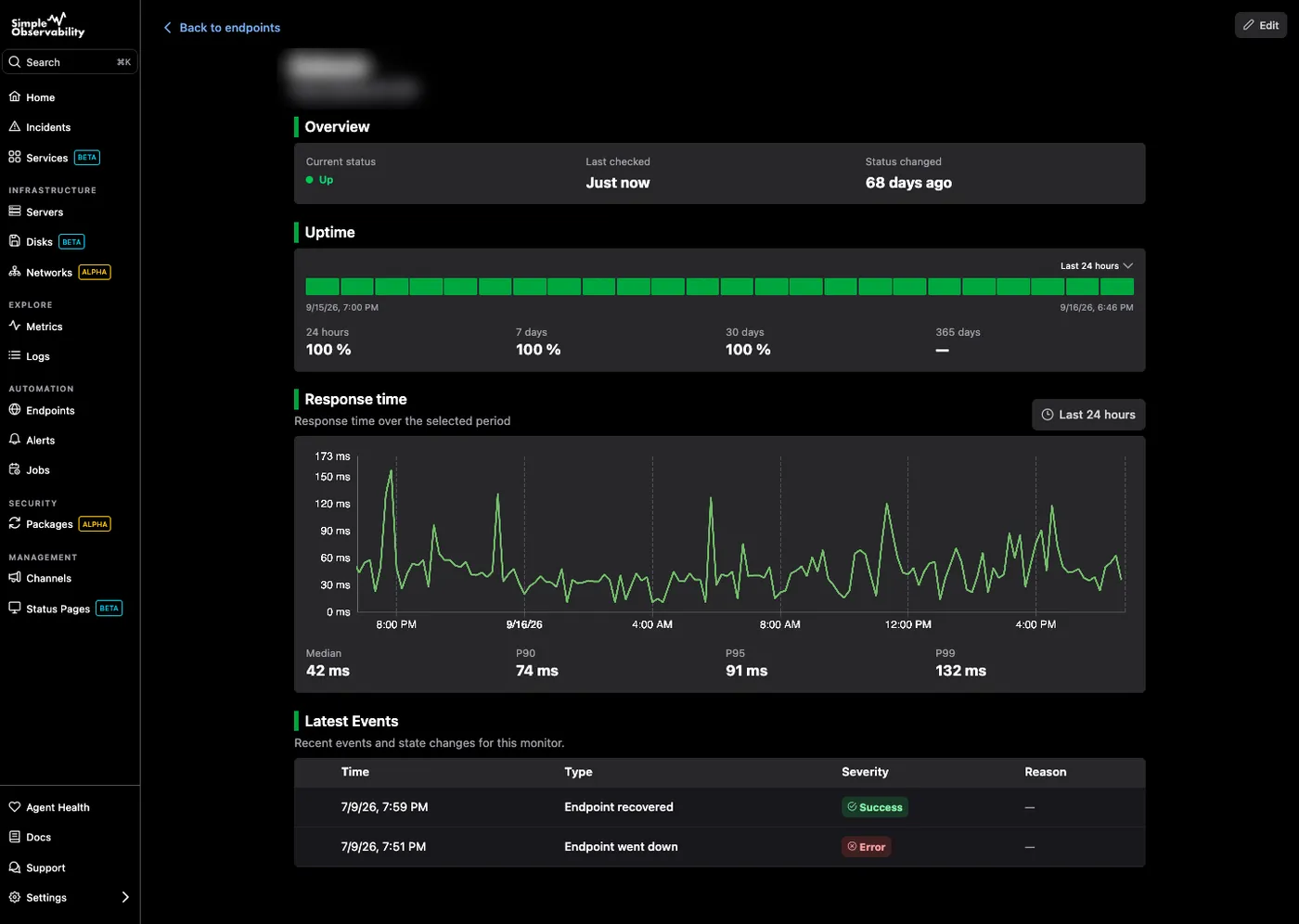Click the P95 value 91 ms
The height and width of the screenshot is (924, 1299).
(747, 671)
